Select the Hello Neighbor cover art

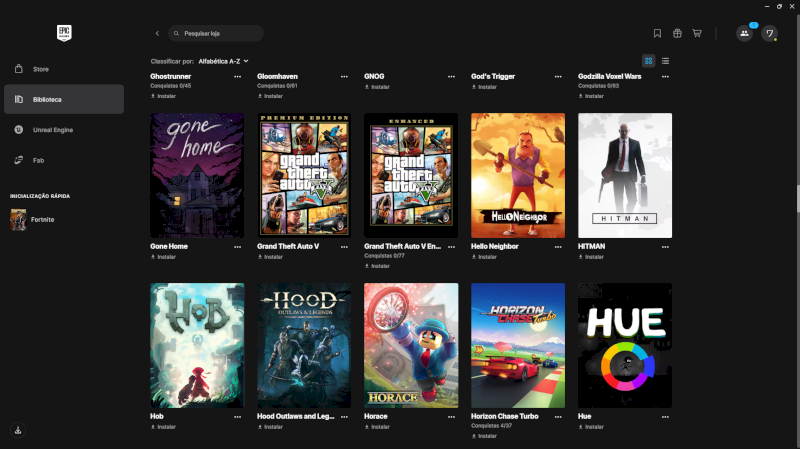click(518, 176)
